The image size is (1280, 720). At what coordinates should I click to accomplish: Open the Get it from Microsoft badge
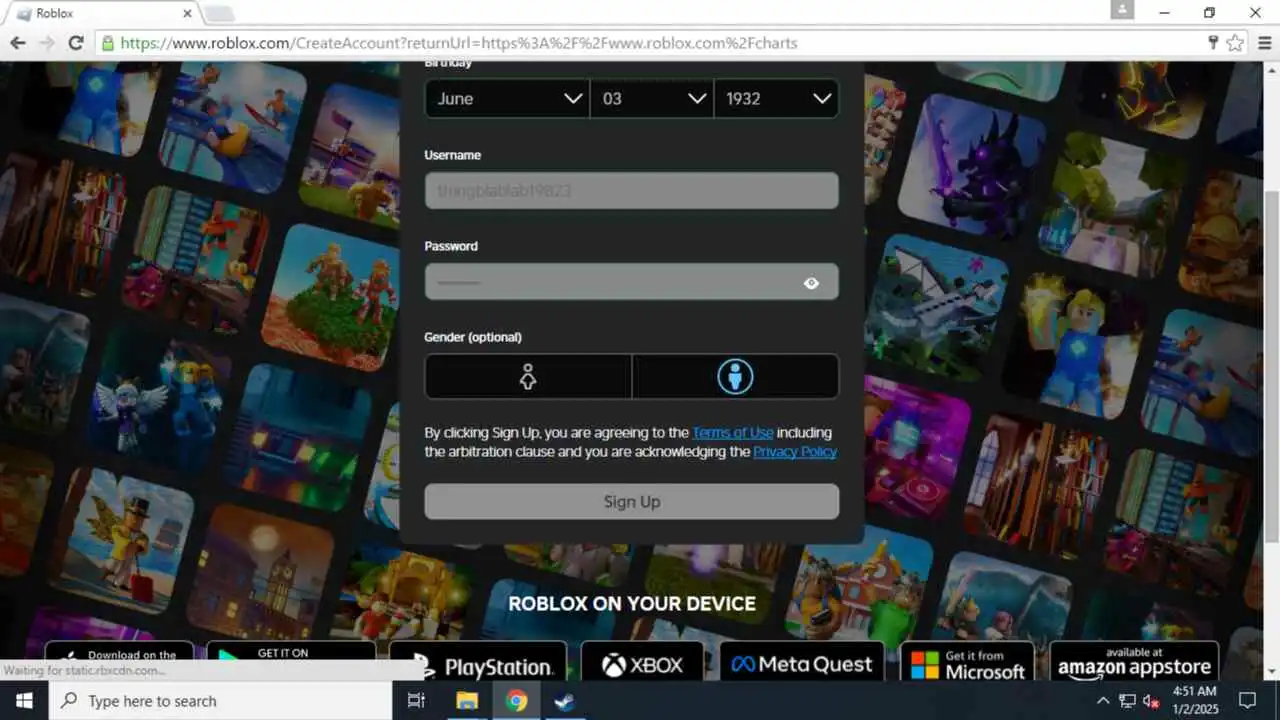point(968,663)
